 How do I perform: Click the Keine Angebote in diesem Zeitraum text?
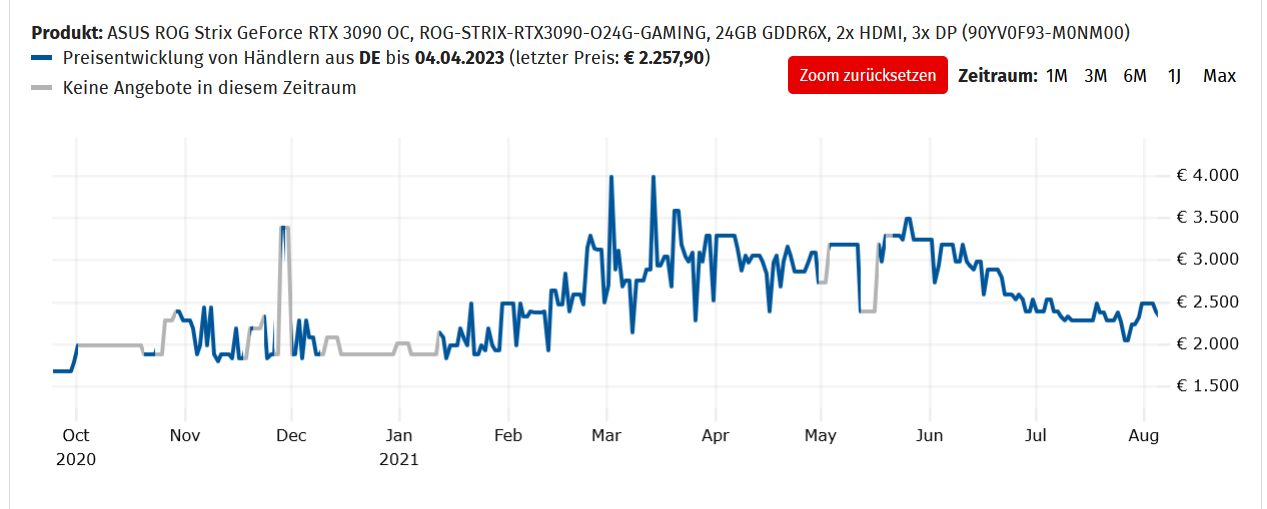point(209,88)
